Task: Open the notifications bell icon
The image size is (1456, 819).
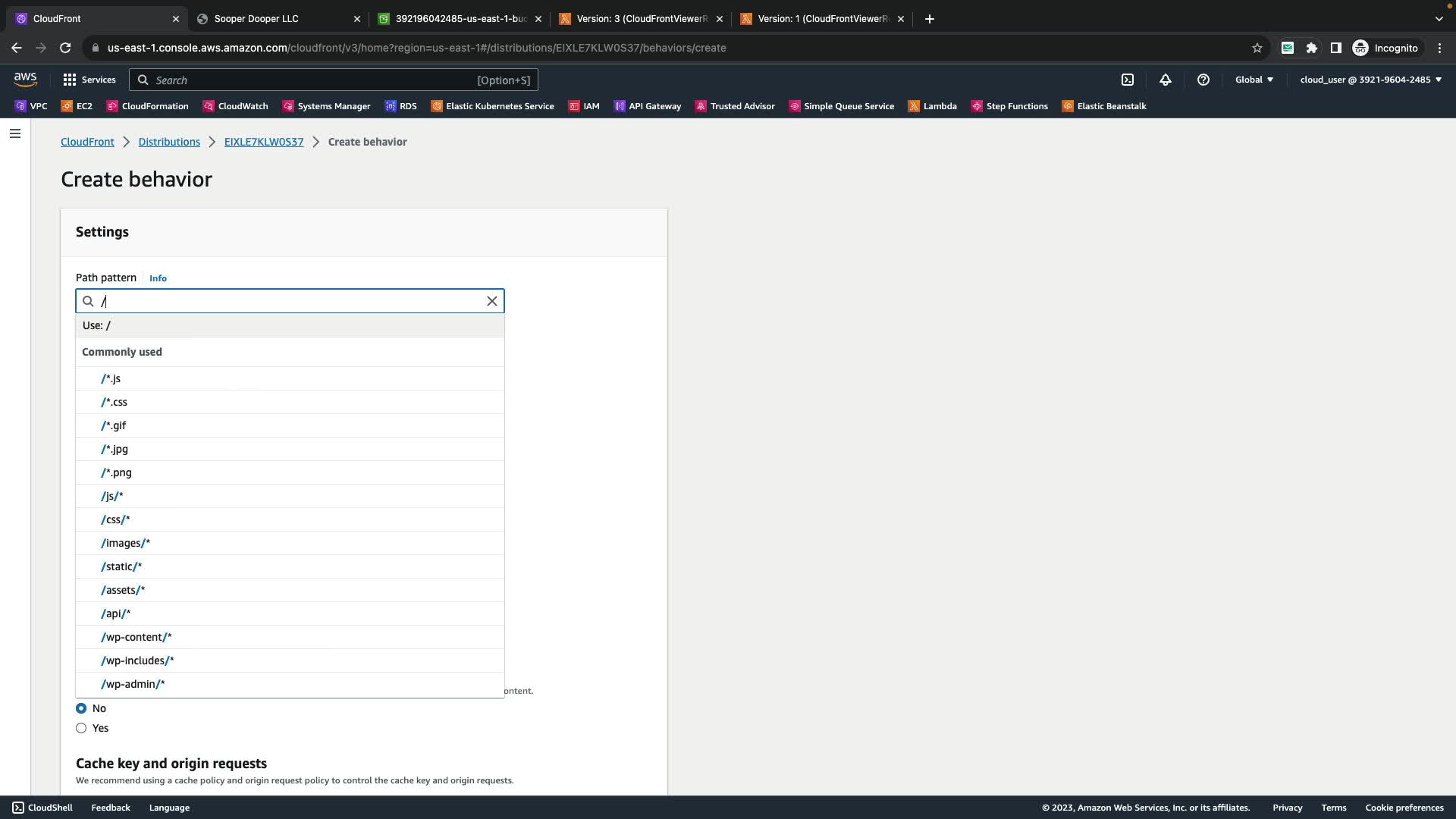Action: [1166, 80]
